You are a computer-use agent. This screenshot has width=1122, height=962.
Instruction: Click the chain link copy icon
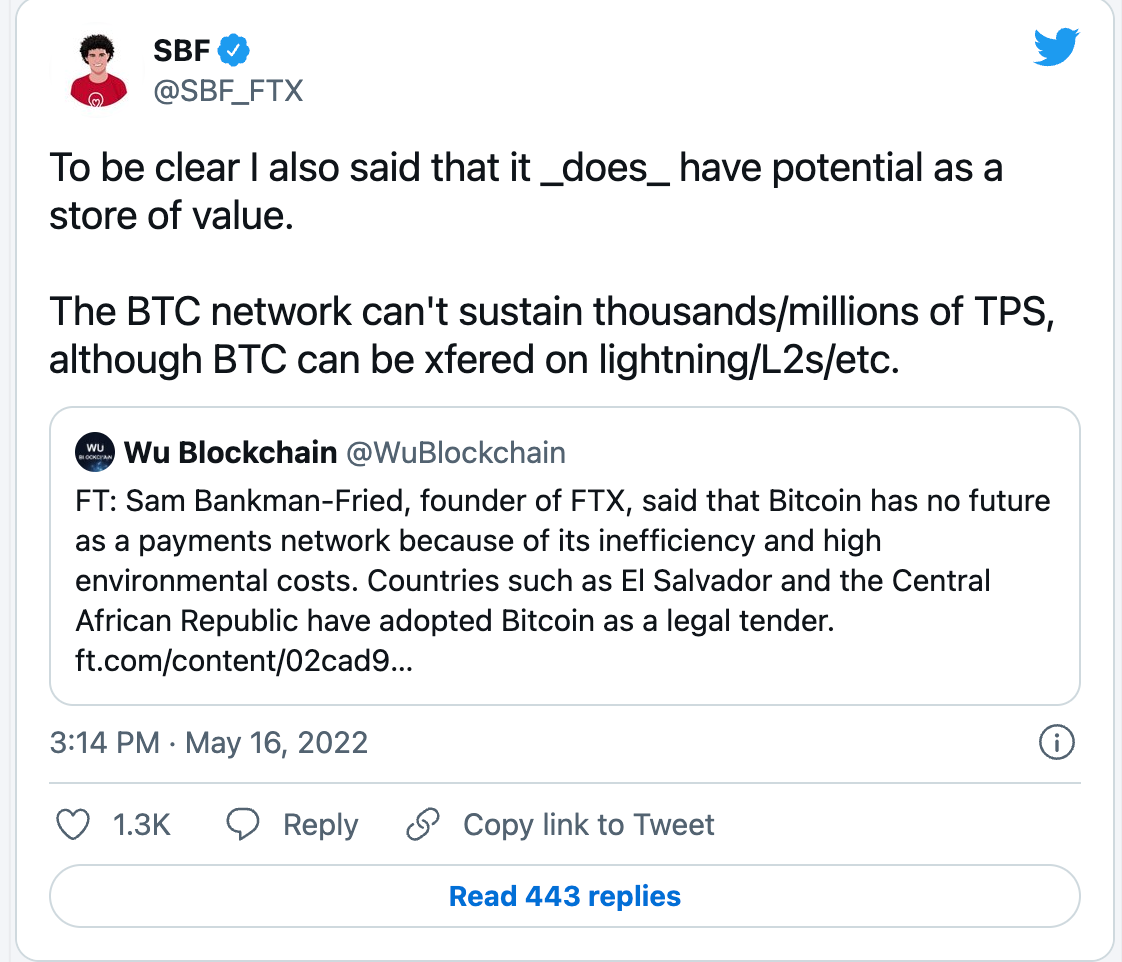pyautogui.click(x=423, y=825)
